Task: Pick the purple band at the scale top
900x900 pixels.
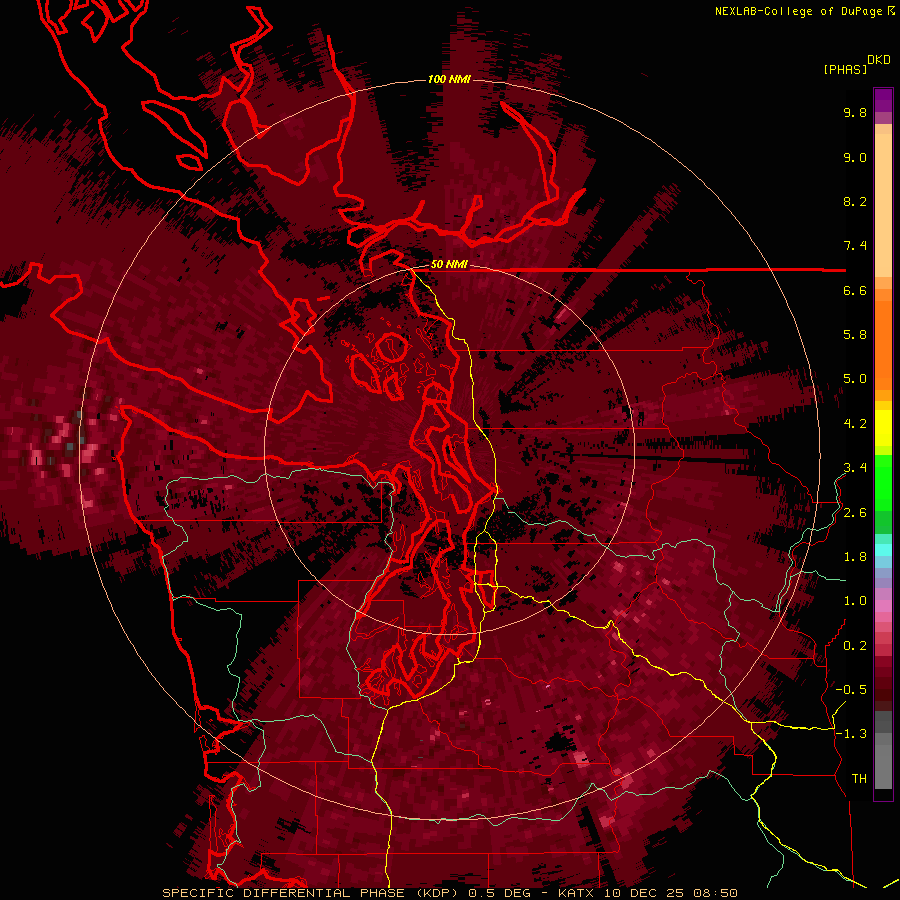Action: point(883,100)
